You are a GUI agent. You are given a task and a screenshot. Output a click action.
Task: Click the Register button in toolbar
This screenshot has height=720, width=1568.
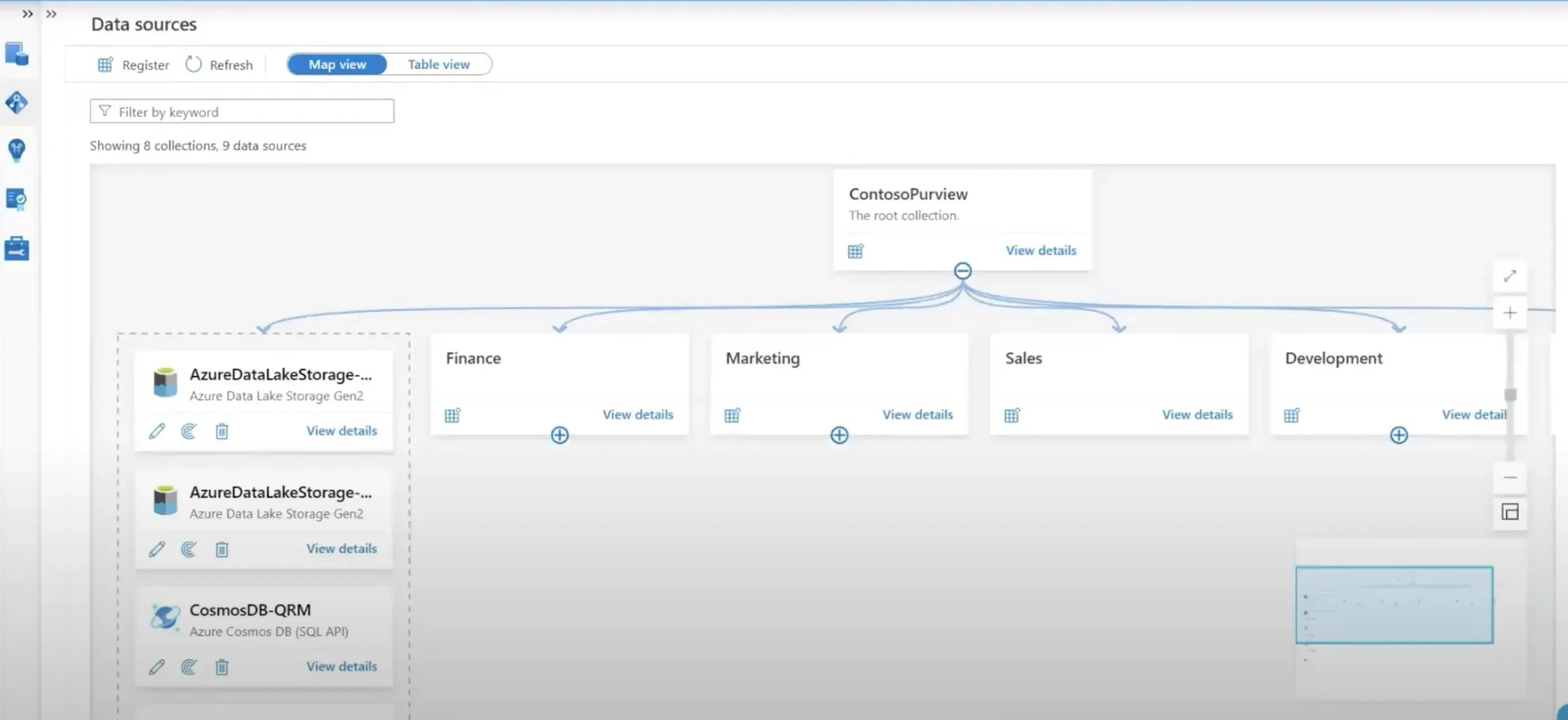[134, 65]
